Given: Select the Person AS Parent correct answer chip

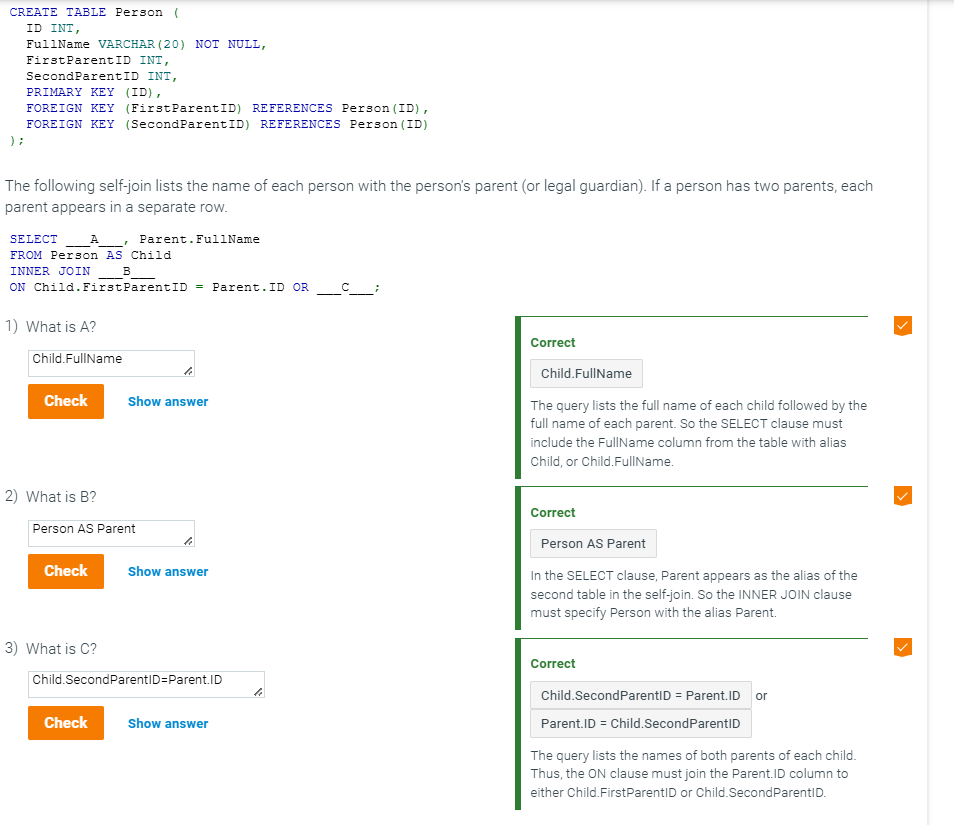Looking at the screenshot, I should [593, 544].
